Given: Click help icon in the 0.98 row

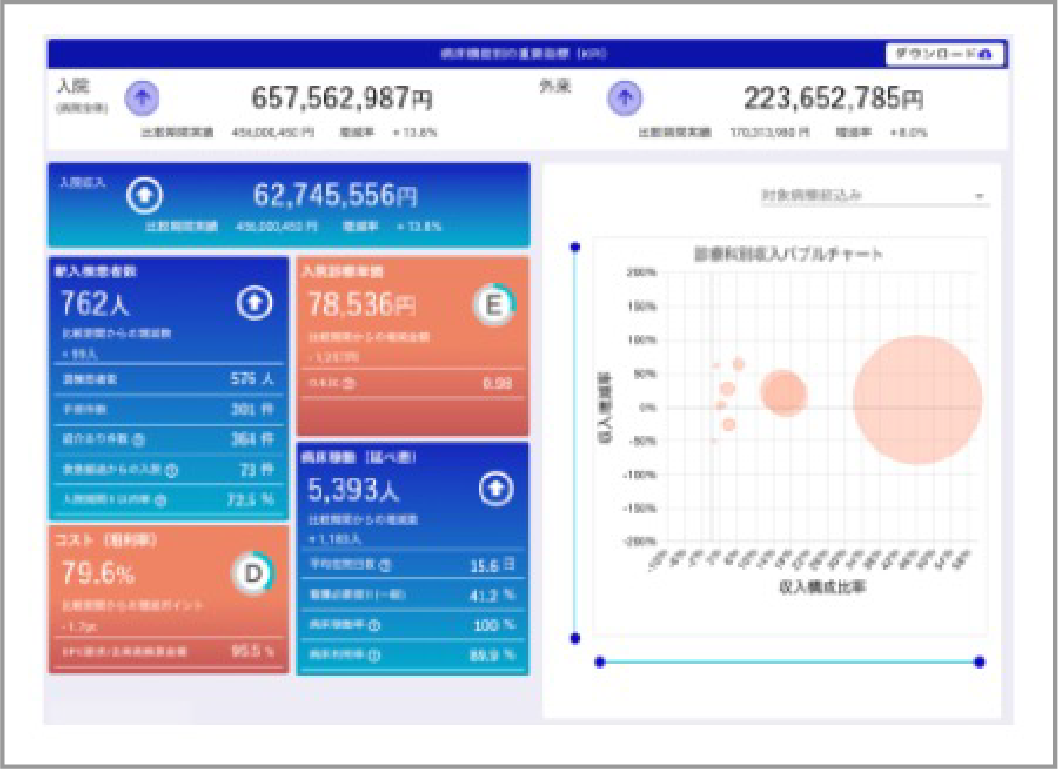Looking at the screenshot, I should pyautogui.click(x=349, y=384).
